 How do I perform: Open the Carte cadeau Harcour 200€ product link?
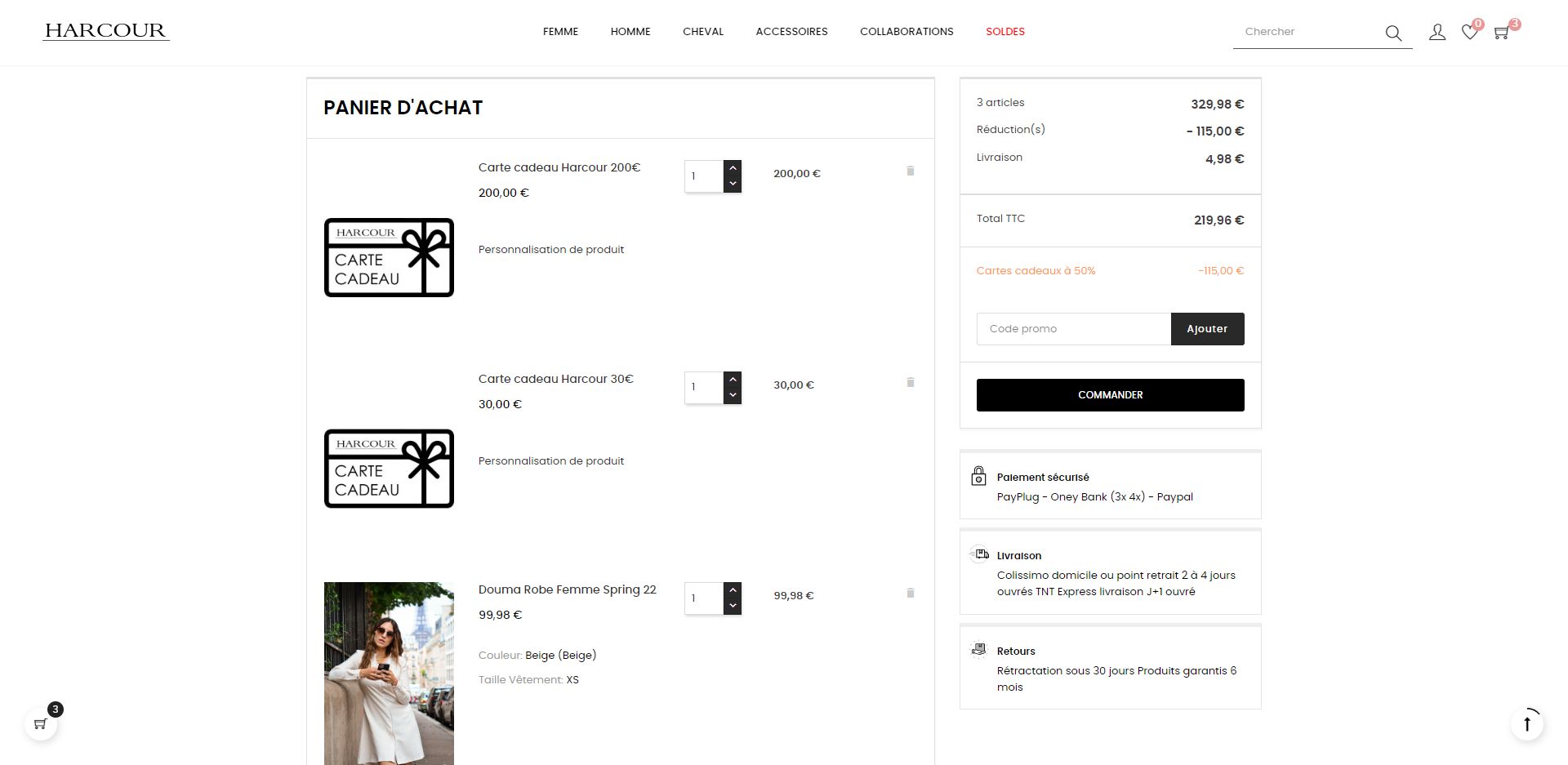(559, 167)
